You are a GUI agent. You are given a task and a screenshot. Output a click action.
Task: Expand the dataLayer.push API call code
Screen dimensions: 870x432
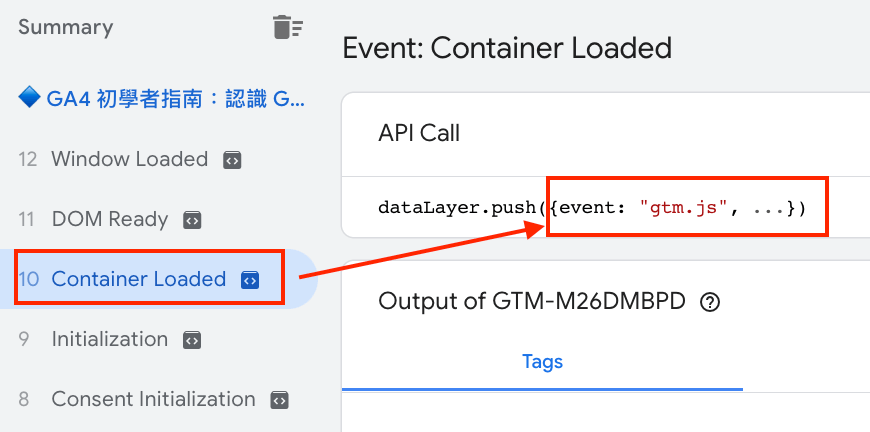(x=591, y=208)
